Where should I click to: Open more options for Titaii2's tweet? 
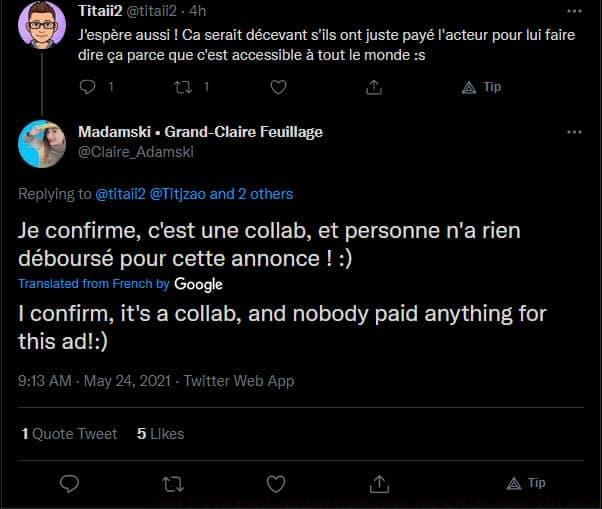tap(574, 9)
